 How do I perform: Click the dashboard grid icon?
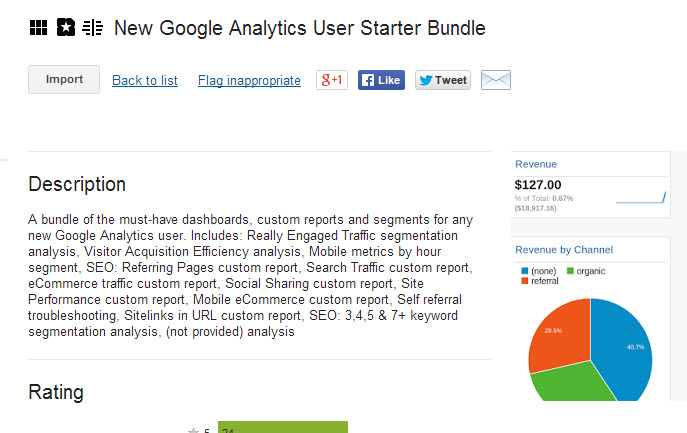(x=39, y=28)
